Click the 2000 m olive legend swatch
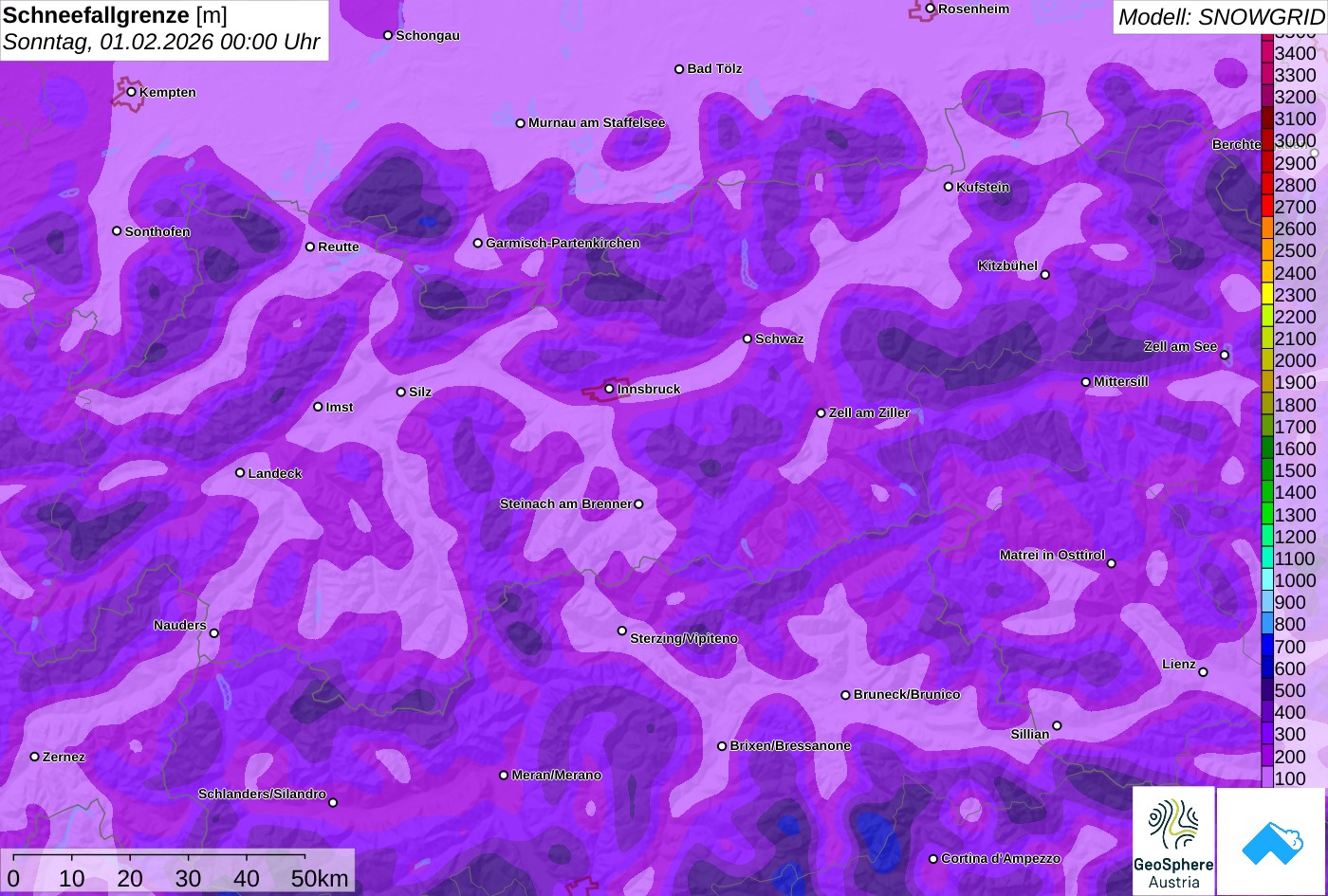The height and width of the screenshot is (896, 1328). [x=1267, y=360]
